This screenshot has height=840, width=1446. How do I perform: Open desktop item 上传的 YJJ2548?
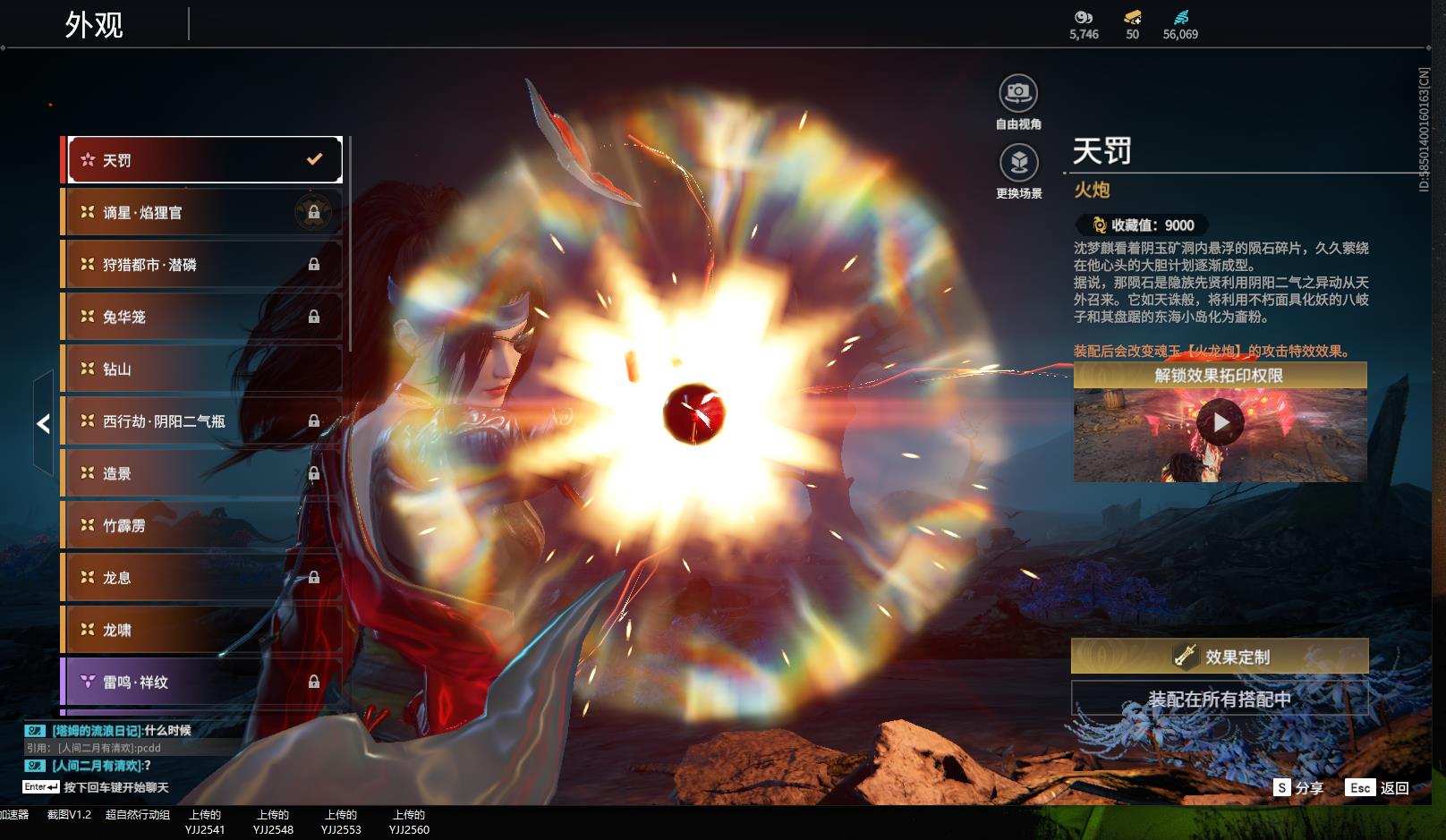tap(273, 822)
